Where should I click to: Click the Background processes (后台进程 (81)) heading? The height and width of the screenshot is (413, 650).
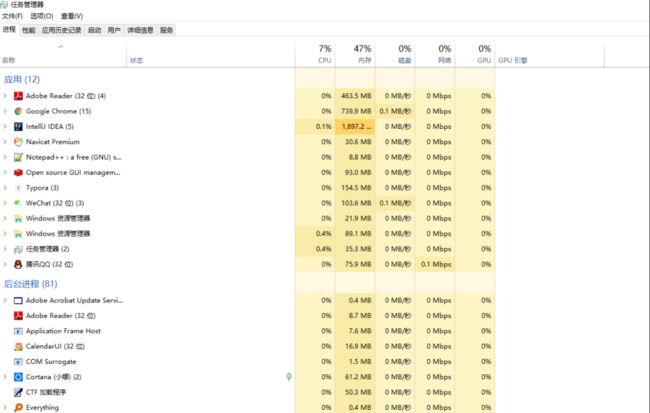coord(31,284)
